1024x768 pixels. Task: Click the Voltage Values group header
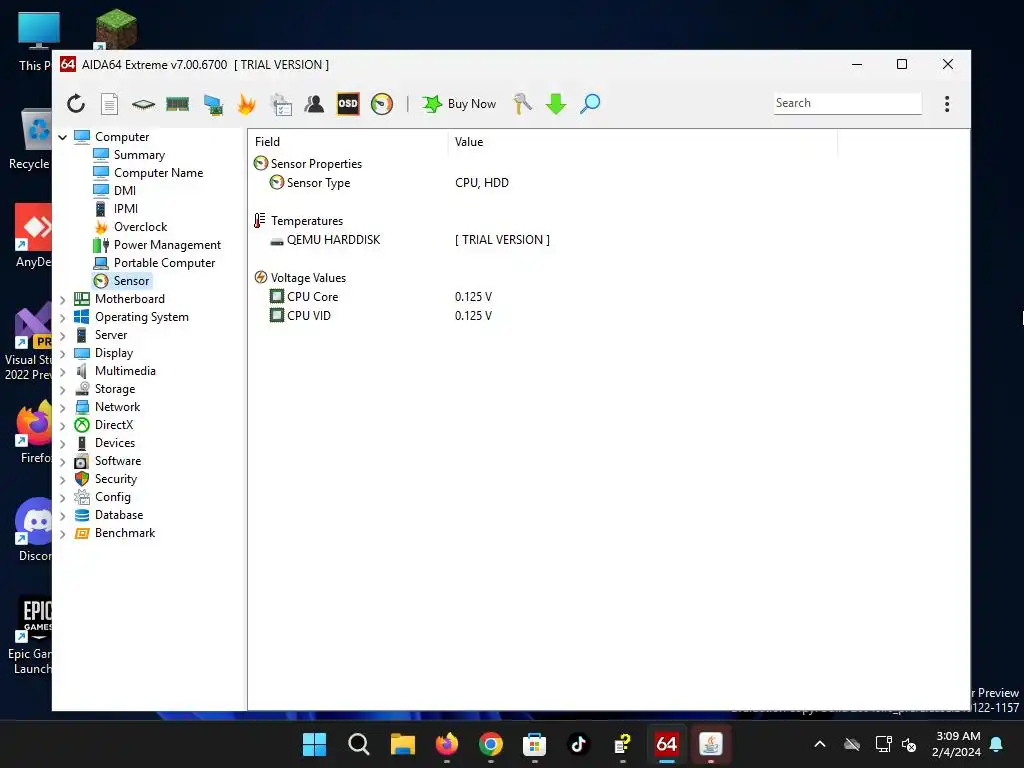coord(308,278)
